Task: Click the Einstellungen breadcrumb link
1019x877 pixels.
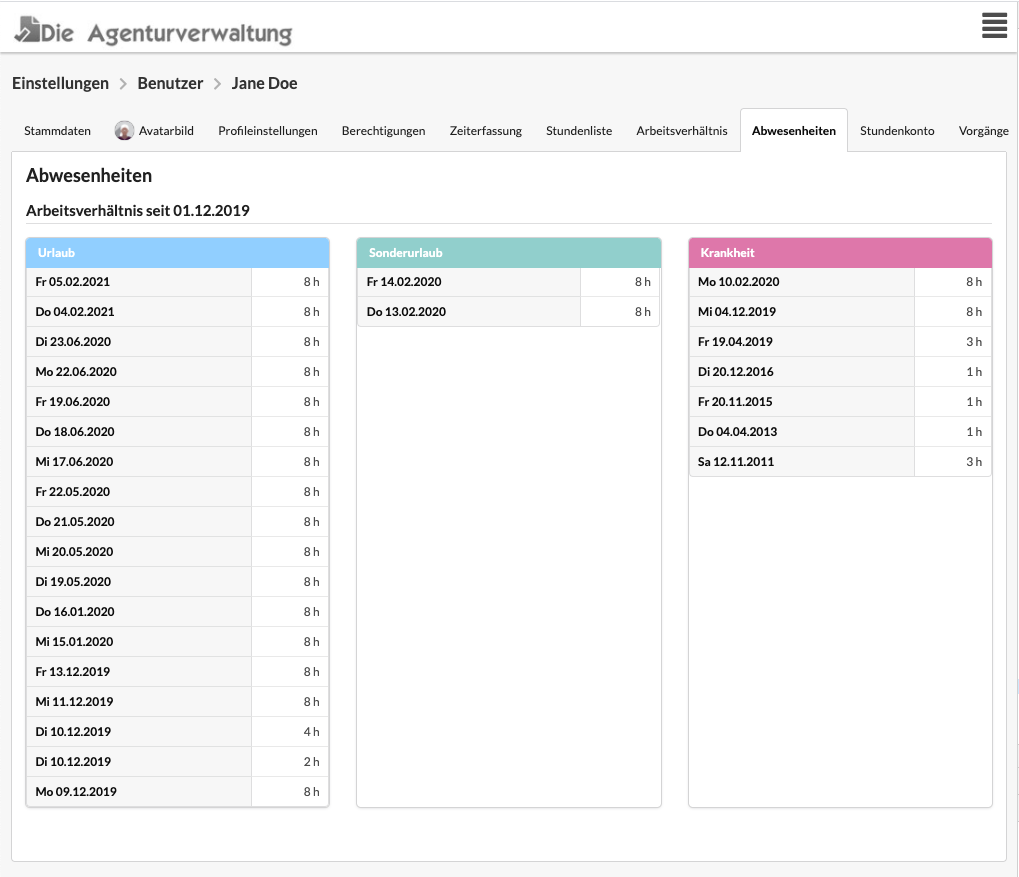Action: pyautogui.click(x=60, y=83)
